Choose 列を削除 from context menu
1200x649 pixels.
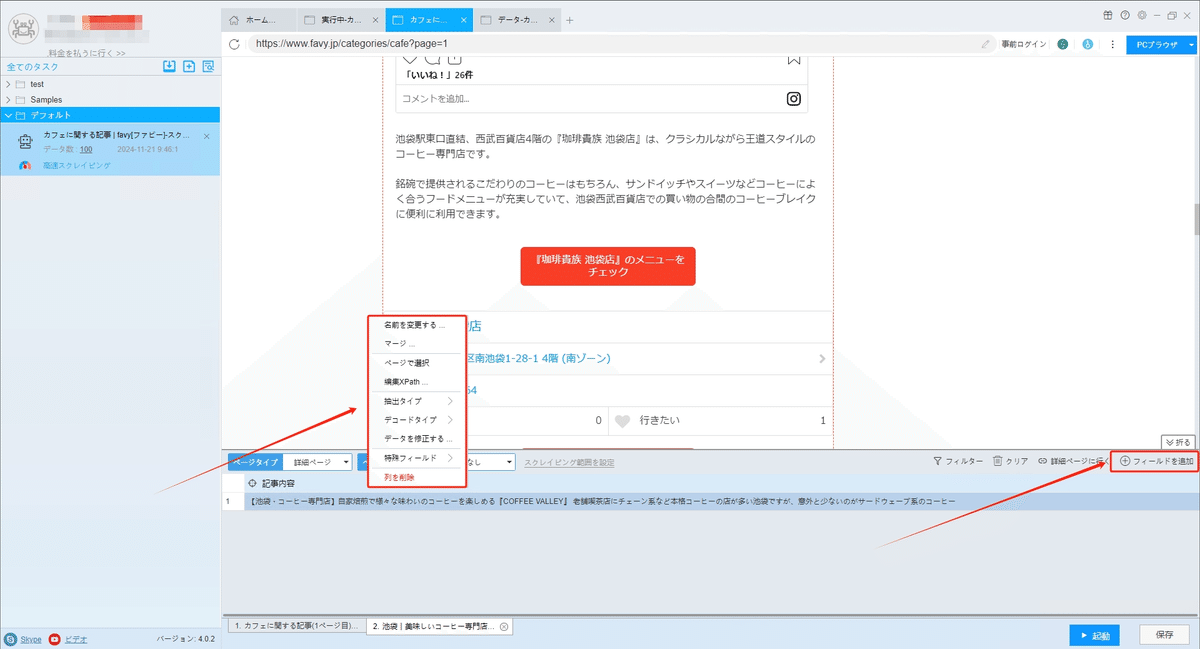click(x=399, y=478)
